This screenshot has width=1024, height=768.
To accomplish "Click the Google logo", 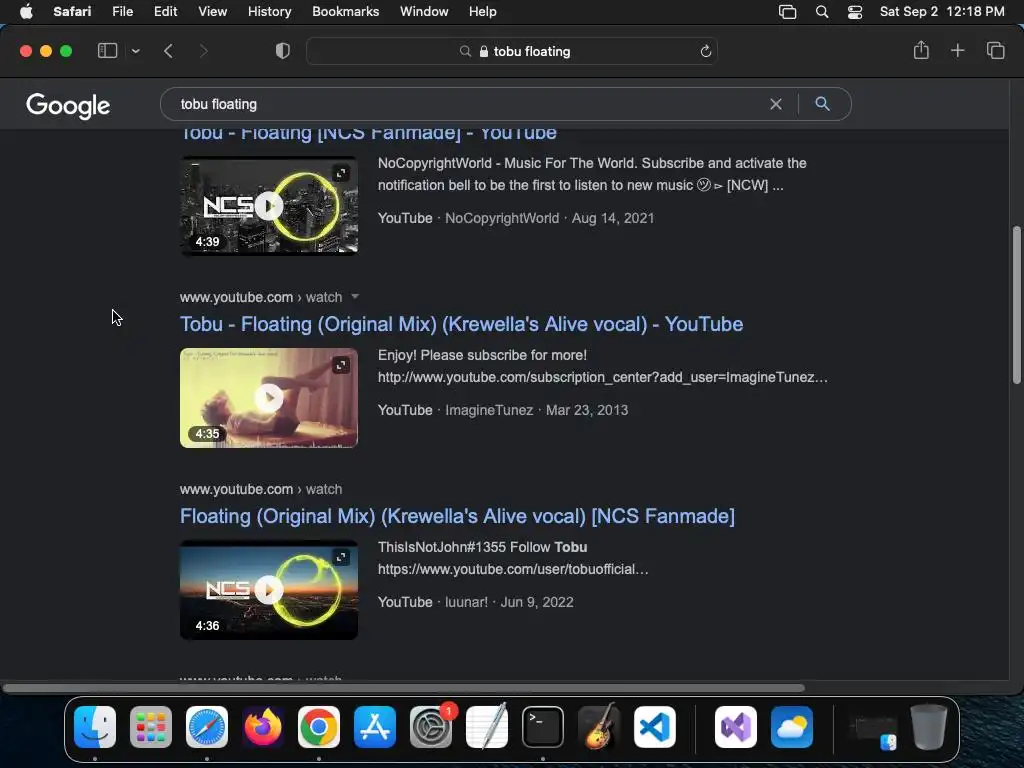I will click(68, 105).
